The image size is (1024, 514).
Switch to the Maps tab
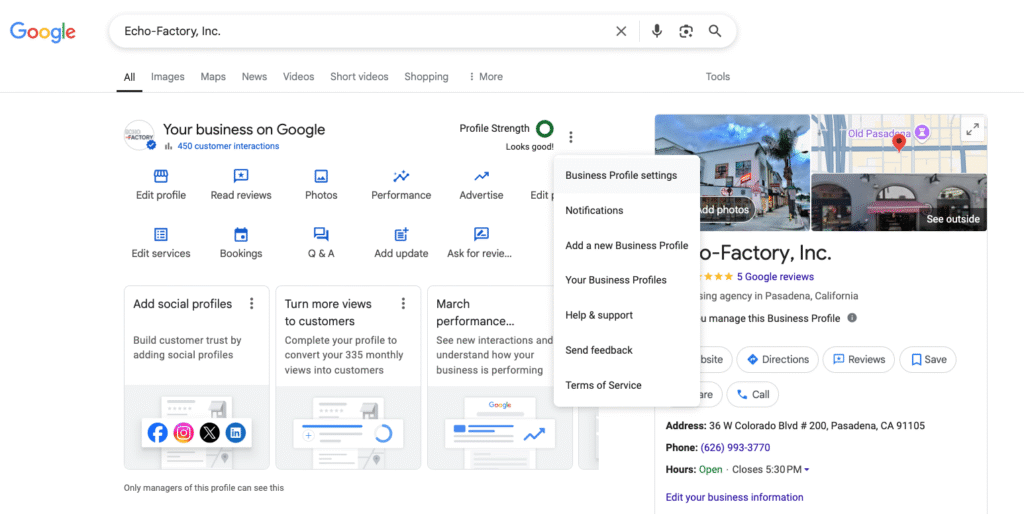213,76
